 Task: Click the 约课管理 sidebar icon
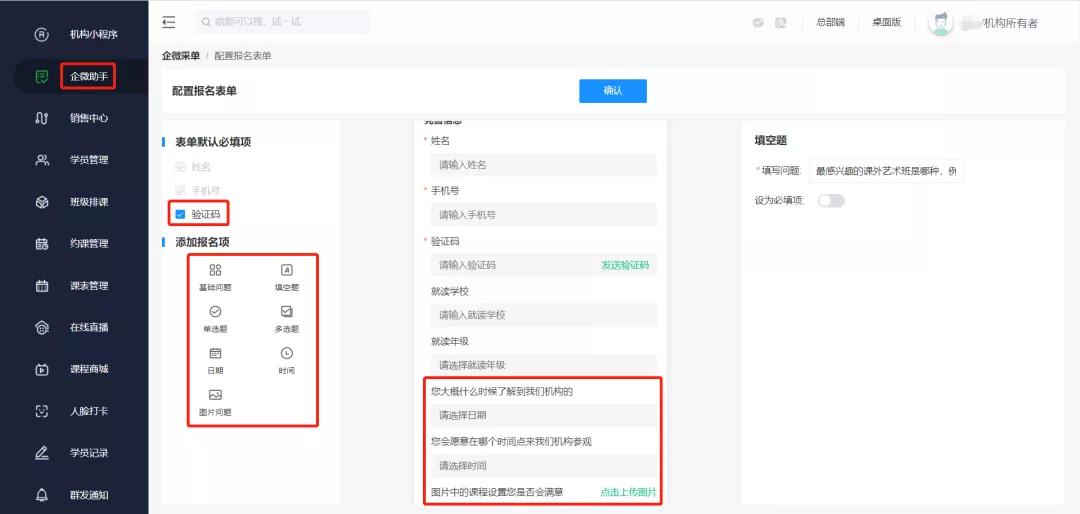41,244
